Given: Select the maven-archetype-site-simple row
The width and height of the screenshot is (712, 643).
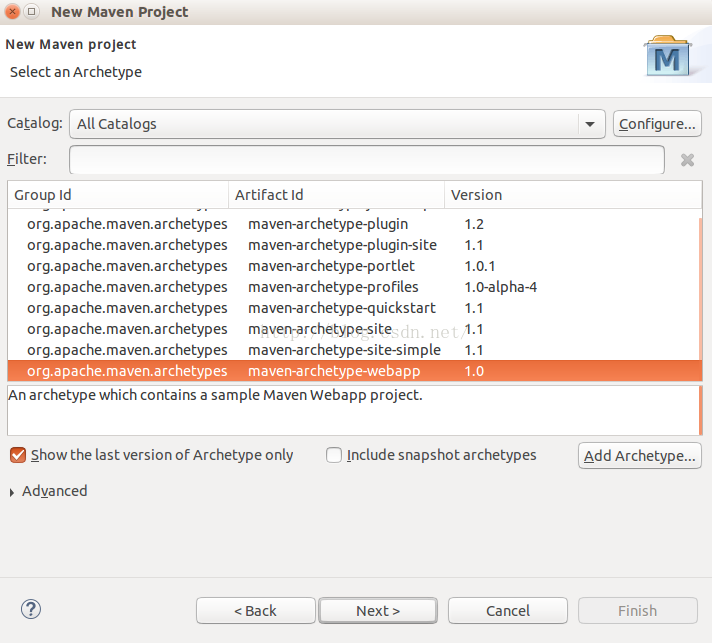Looking at the screenshot, I should click(x=353, y=350).
